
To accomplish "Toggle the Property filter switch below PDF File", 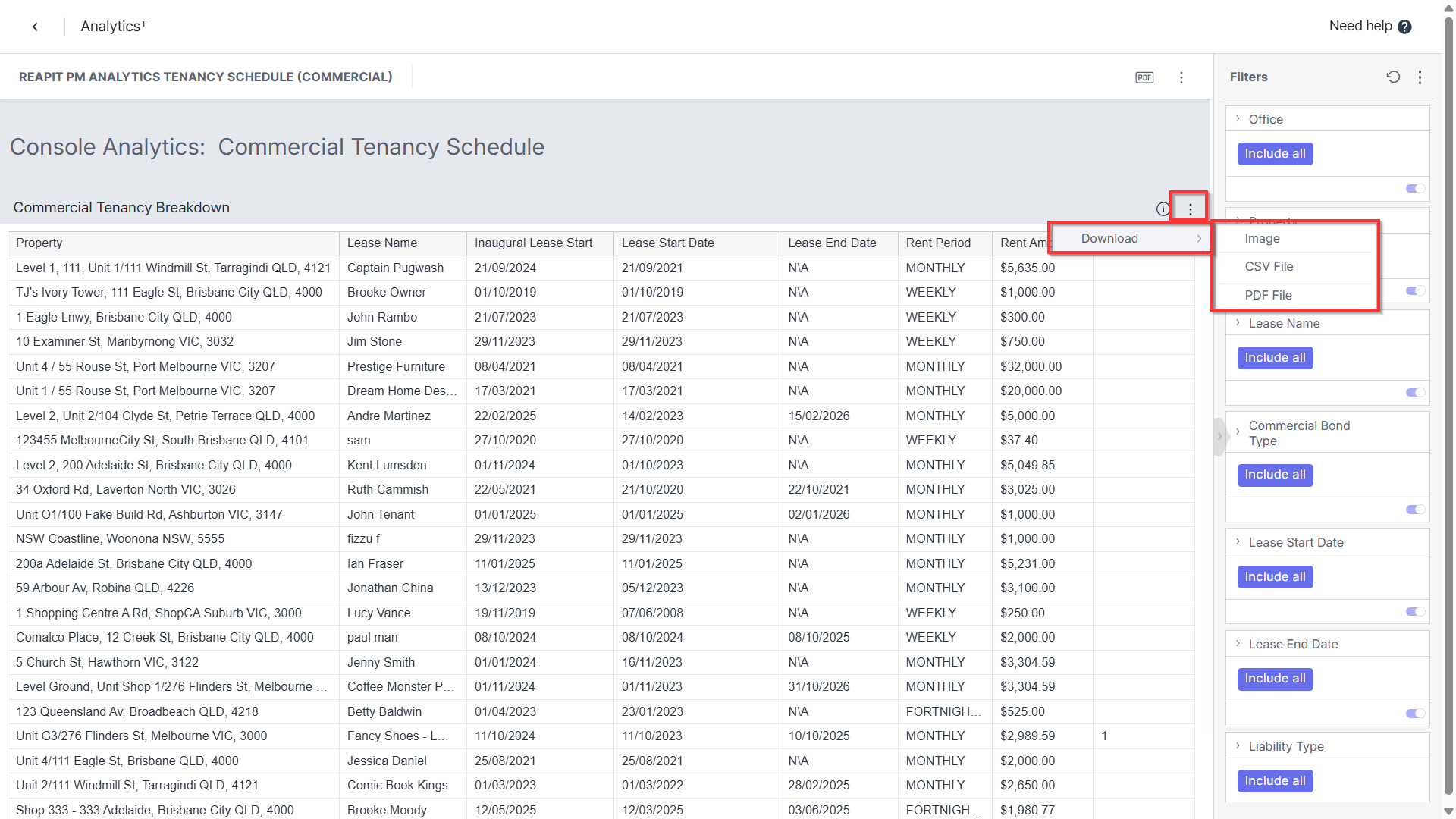I will coord(1415,291).
